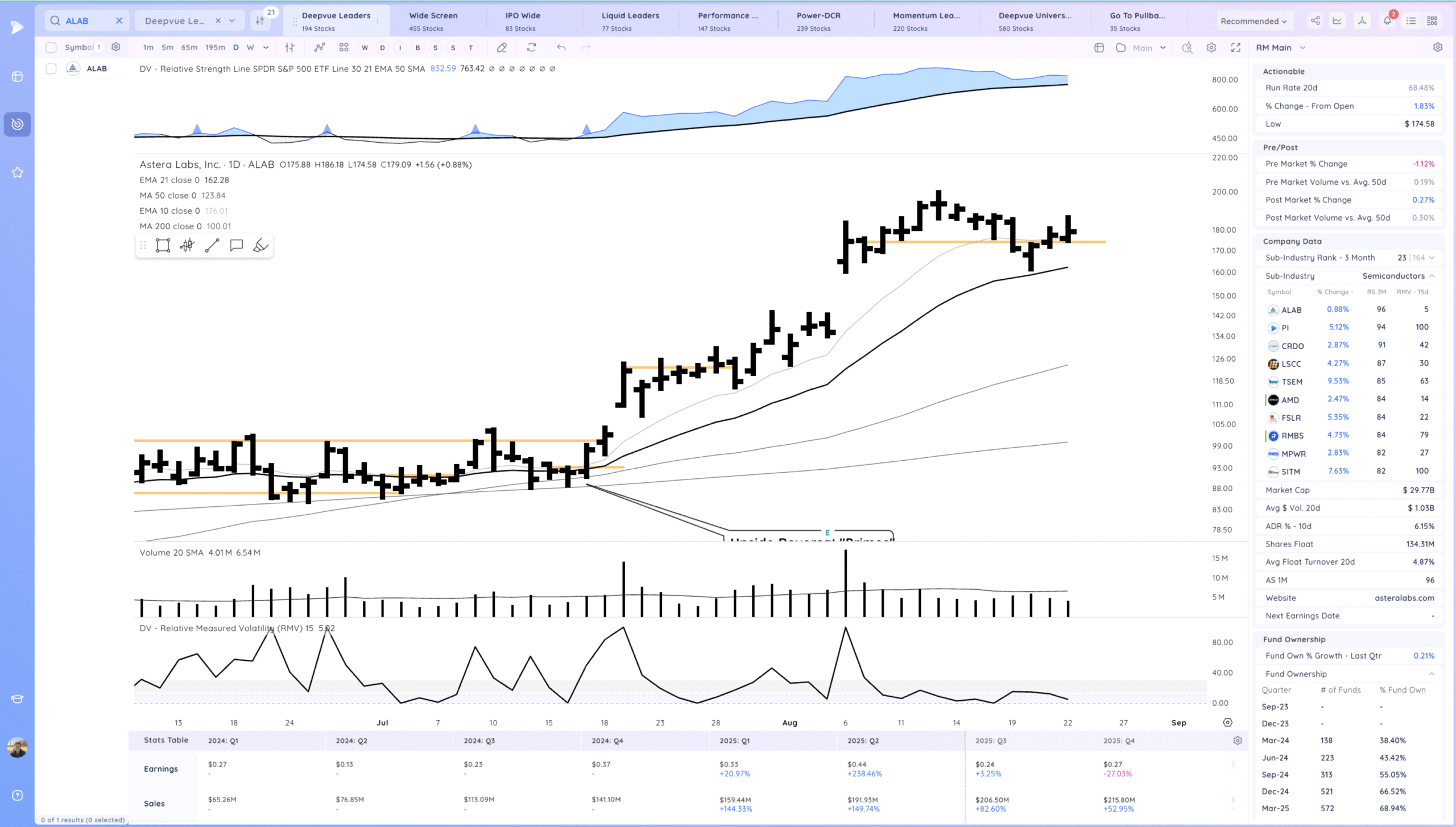
Task: Select the highlighter brush tool
Action: pyautogui.click(x=260, y=246)
